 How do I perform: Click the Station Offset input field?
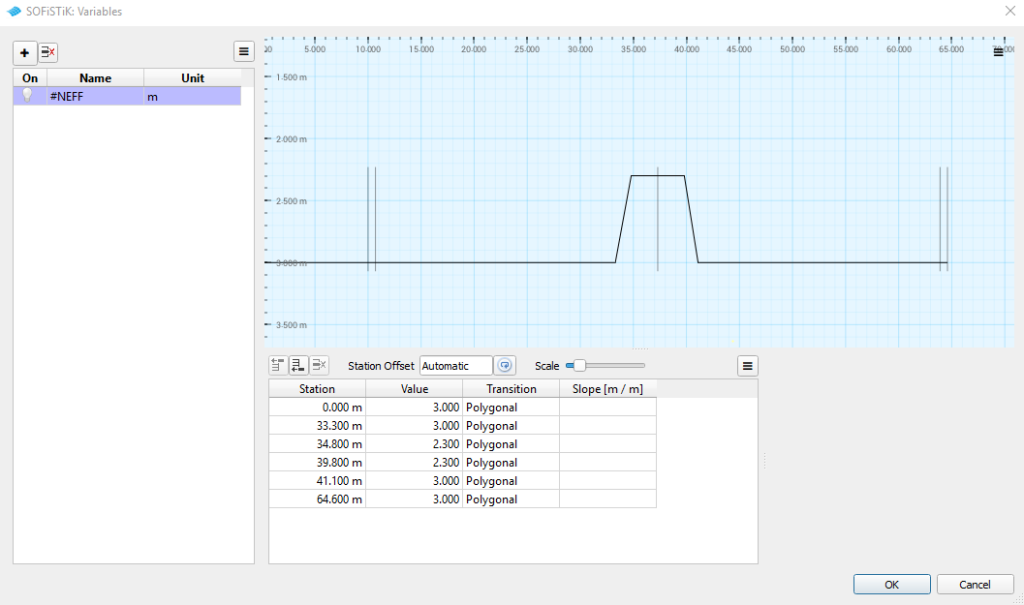pyautogui.click(x=456, y=366)
